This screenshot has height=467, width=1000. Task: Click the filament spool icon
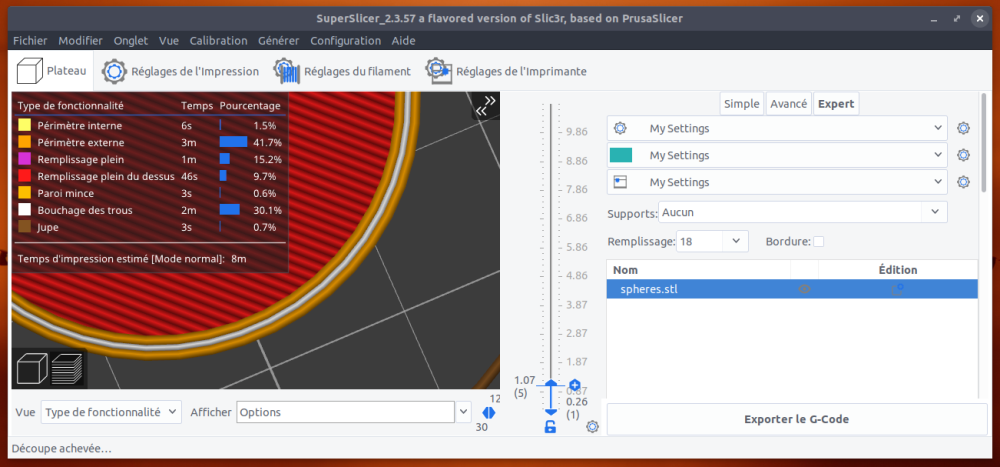click(x=287, y=71)
